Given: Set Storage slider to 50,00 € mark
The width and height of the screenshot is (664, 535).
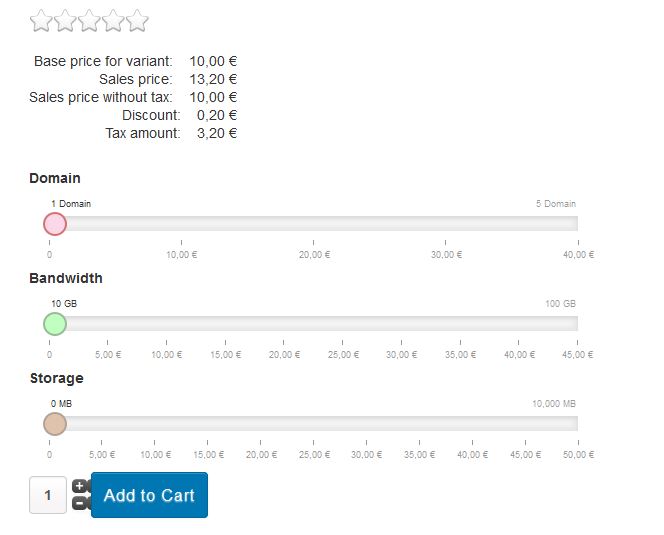Looking at the screenshot, I should (x=577, y=424).
